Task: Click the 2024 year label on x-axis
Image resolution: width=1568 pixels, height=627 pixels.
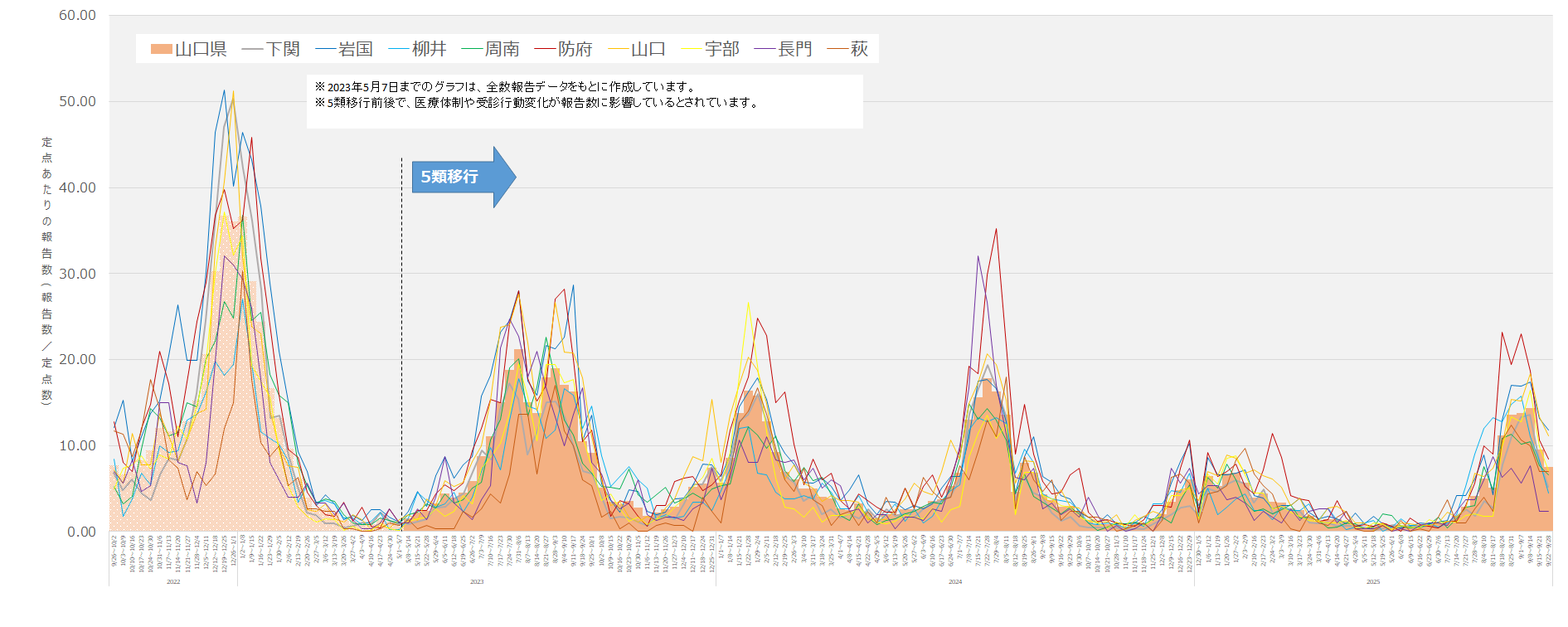Action: (955, 582)
